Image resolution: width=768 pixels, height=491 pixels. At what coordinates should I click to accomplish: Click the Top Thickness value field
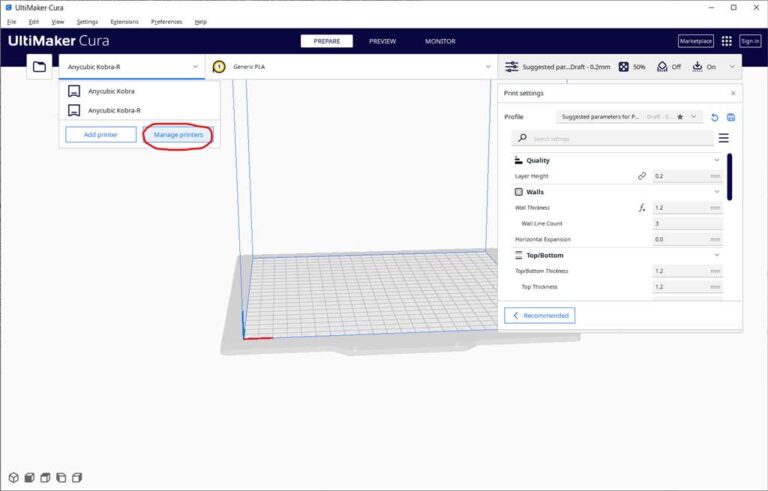tap(687, 287)
